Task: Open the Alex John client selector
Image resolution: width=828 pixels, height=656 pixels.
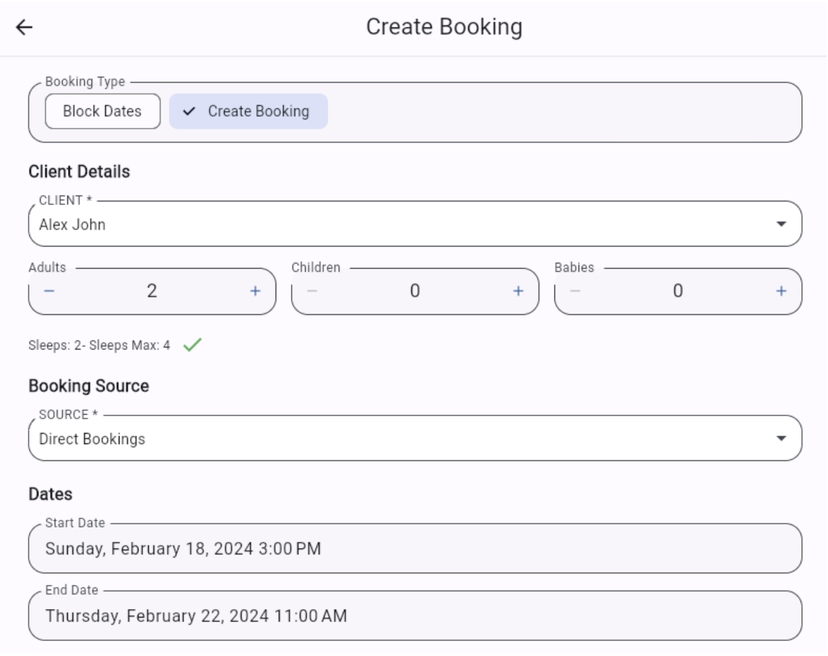Action: 415,224
